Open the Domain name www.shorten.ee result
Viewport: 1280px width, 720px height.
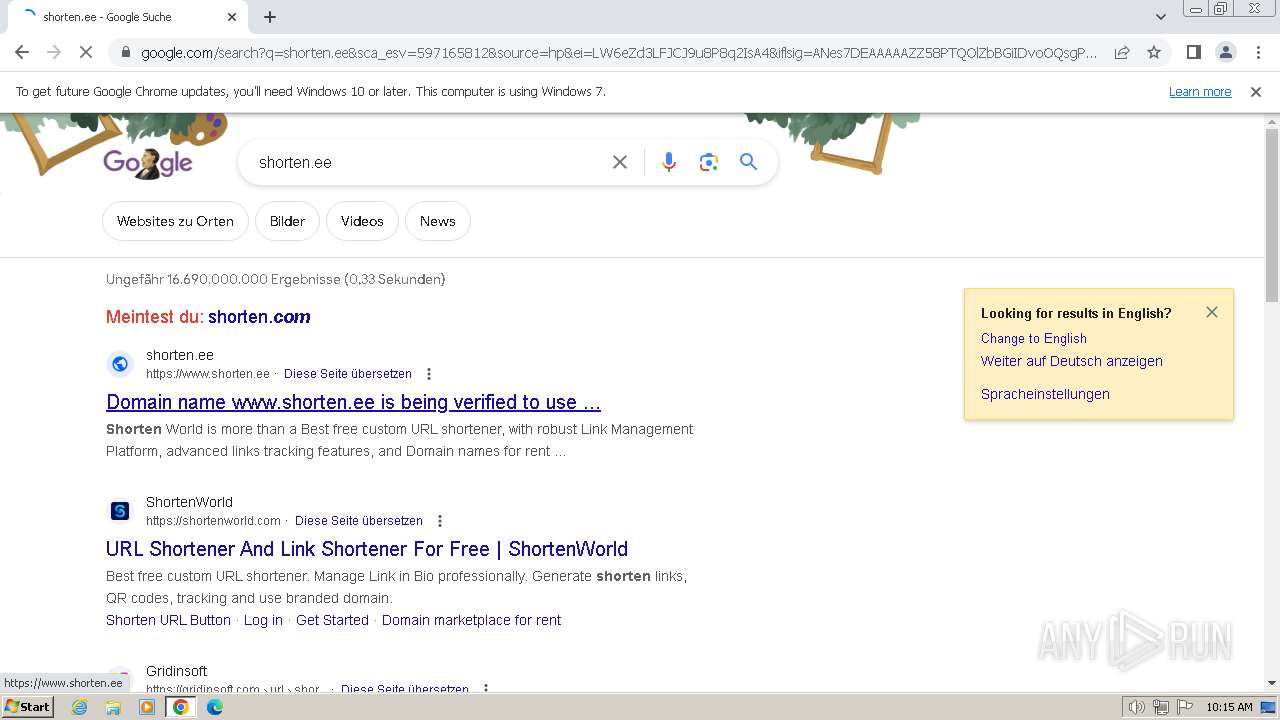click(x=353, y=402)
